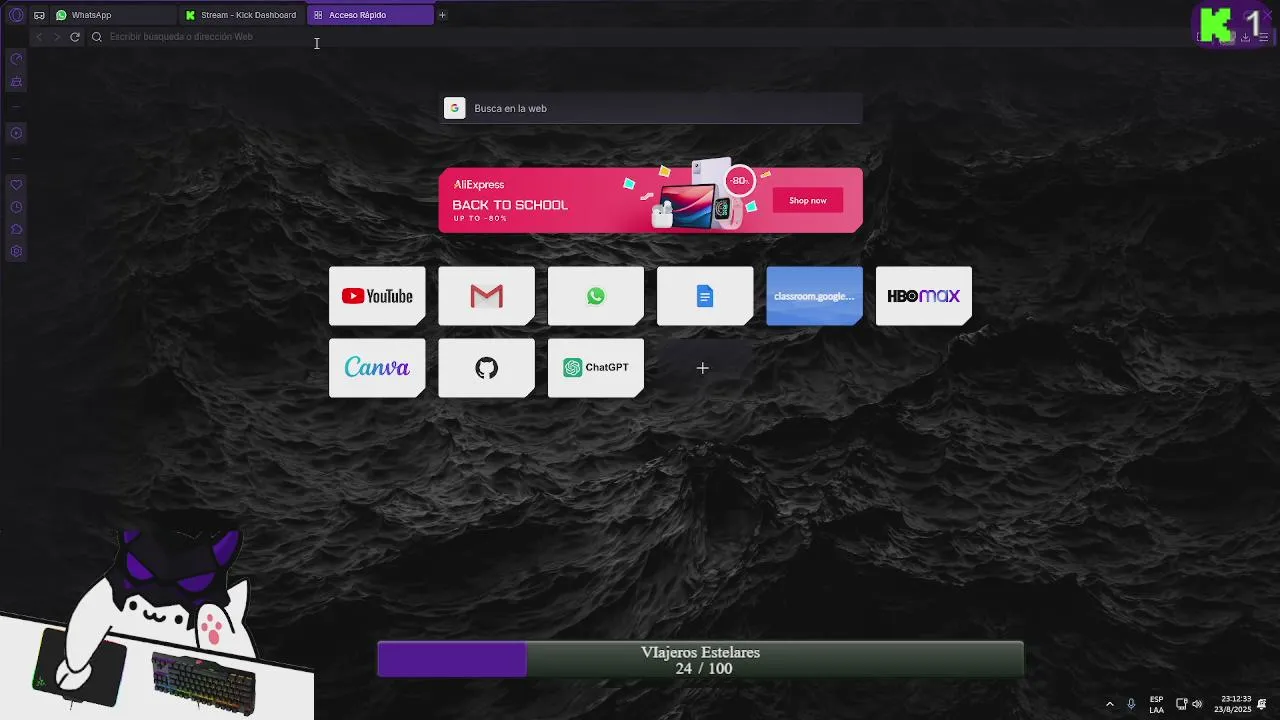Open a new tab with plus button
The width and height of the screenshot is (1280, 720).
(442, 15)
